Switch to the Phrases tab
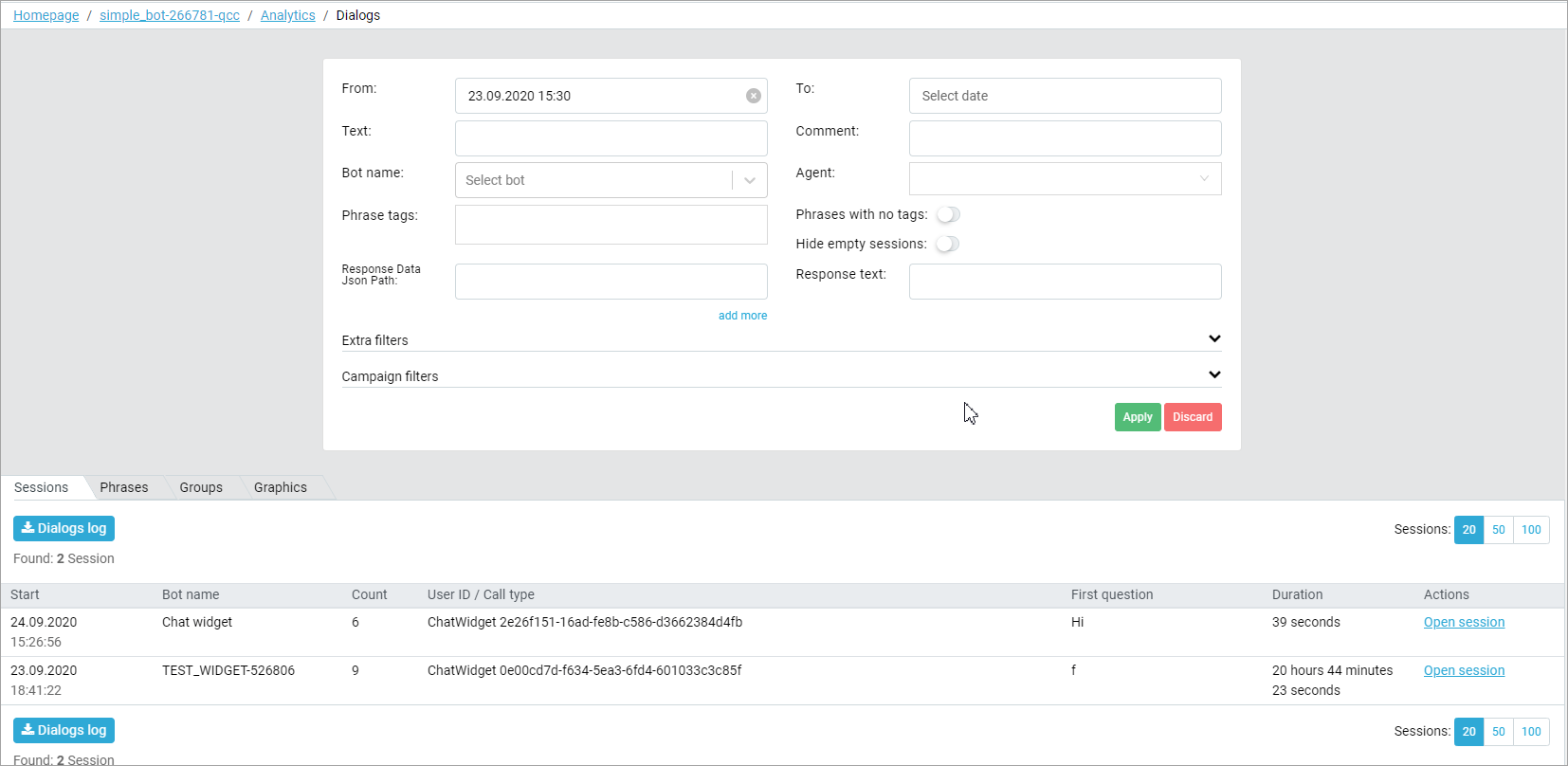The height and width of the screenshot is (766, 1568). pos(124,487)
